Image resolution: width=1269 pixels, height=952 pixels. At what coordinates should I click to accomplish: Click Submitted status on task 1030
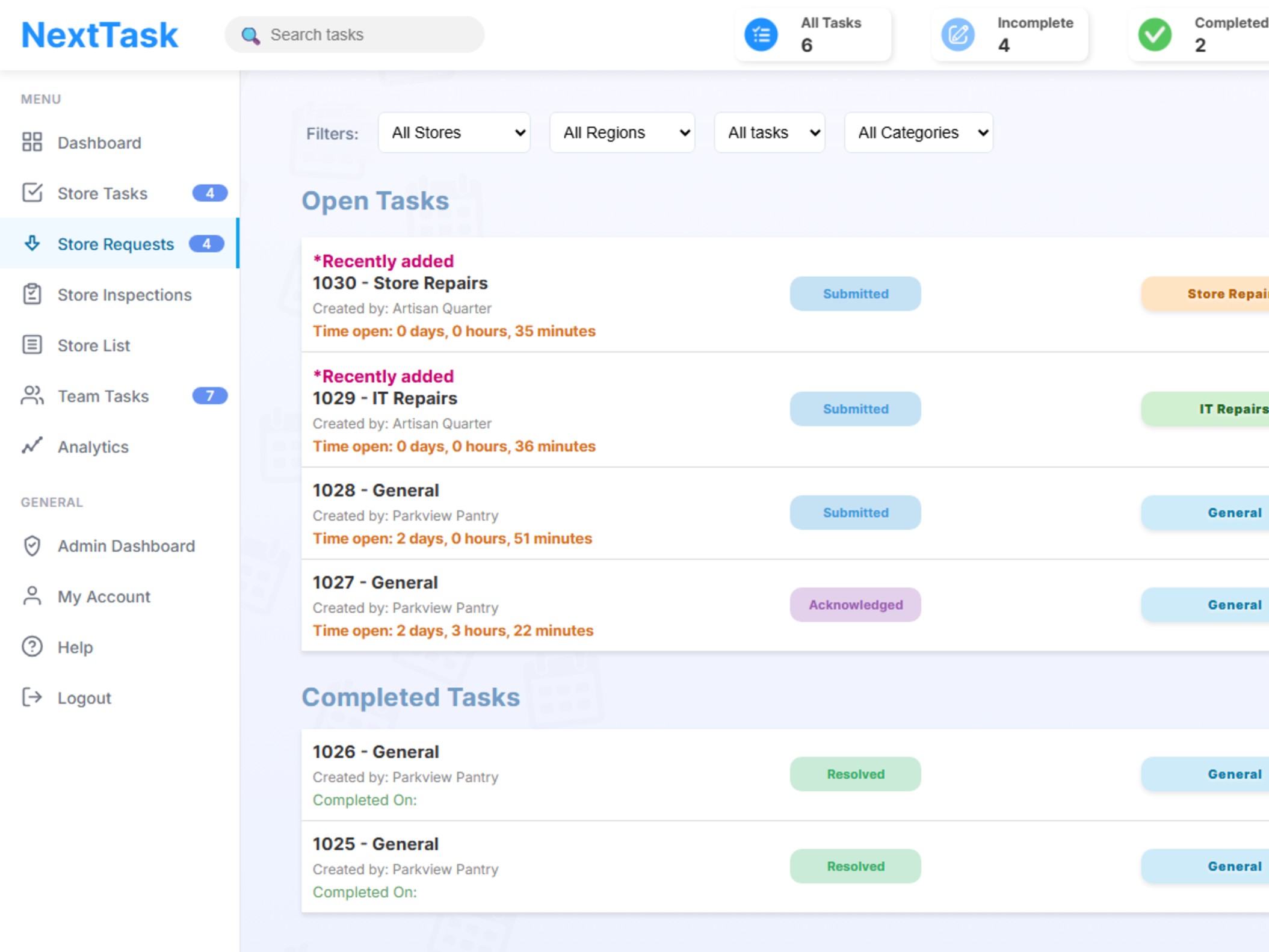coord(855,294)
